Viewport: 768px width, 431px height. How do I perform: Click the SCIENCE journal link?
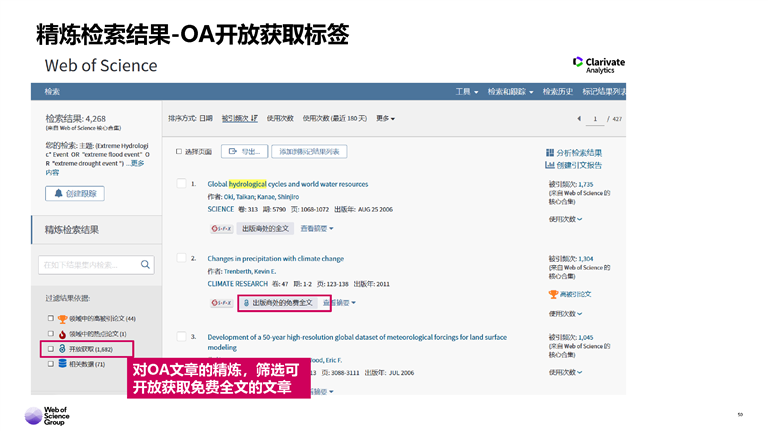pyautogui.click(x=220, y=209)
